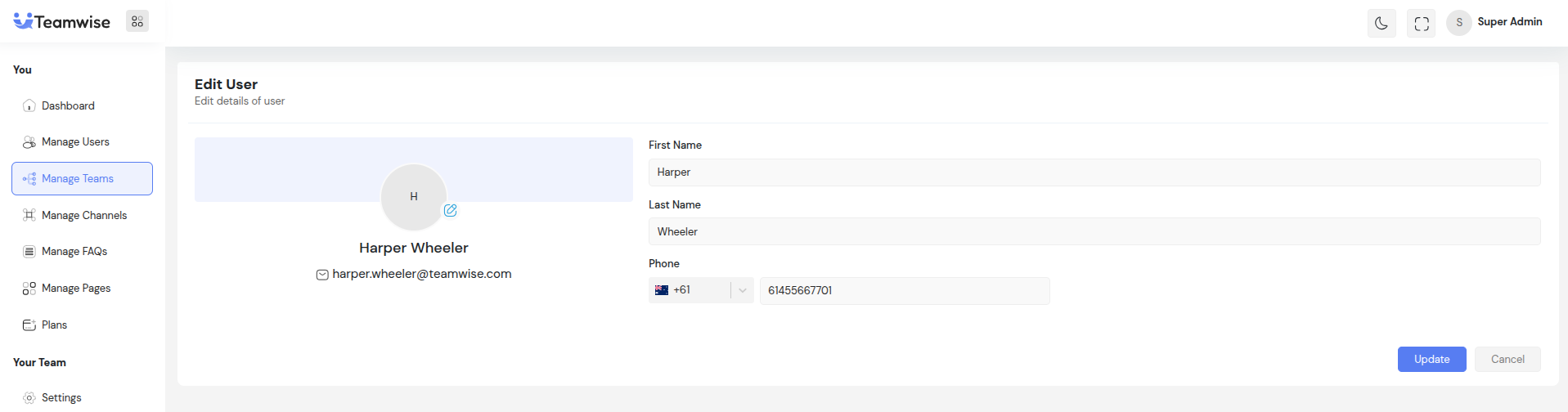Click the Plans wallet icon
Viewport: 1568px width, 412px height.
[x=29, y=325]
